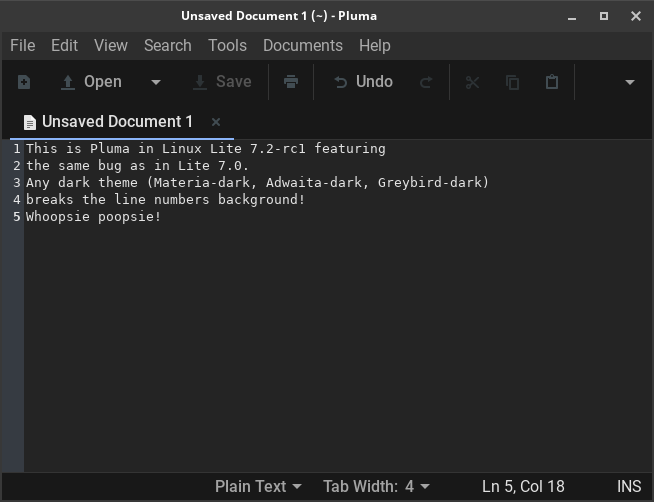654x502 pixels.
Task: Click the Paste clipboard icon
Action: click(x=551, y=82)
